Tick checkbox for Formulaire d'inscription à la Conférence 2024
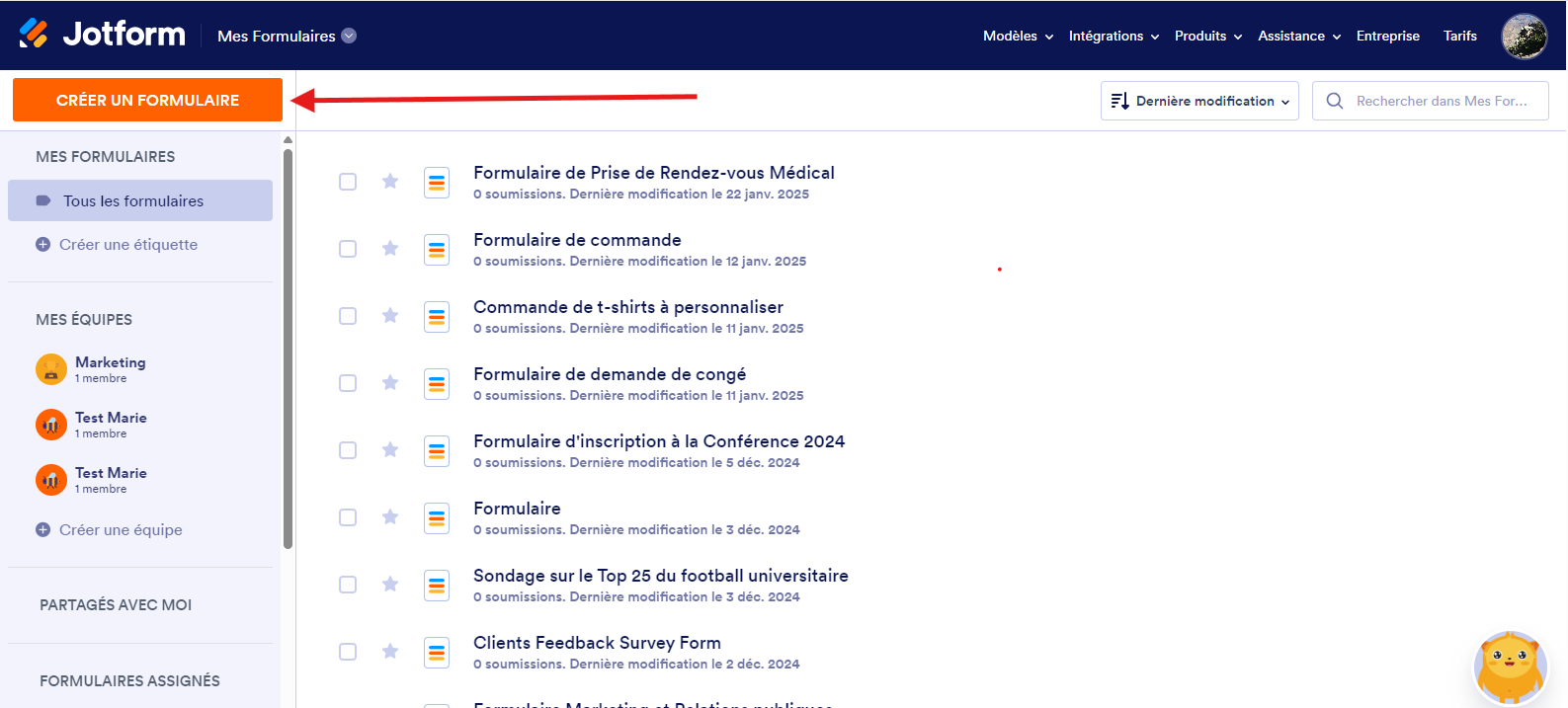This screenshot has width=1568, height=708. (x=348, y=450)
